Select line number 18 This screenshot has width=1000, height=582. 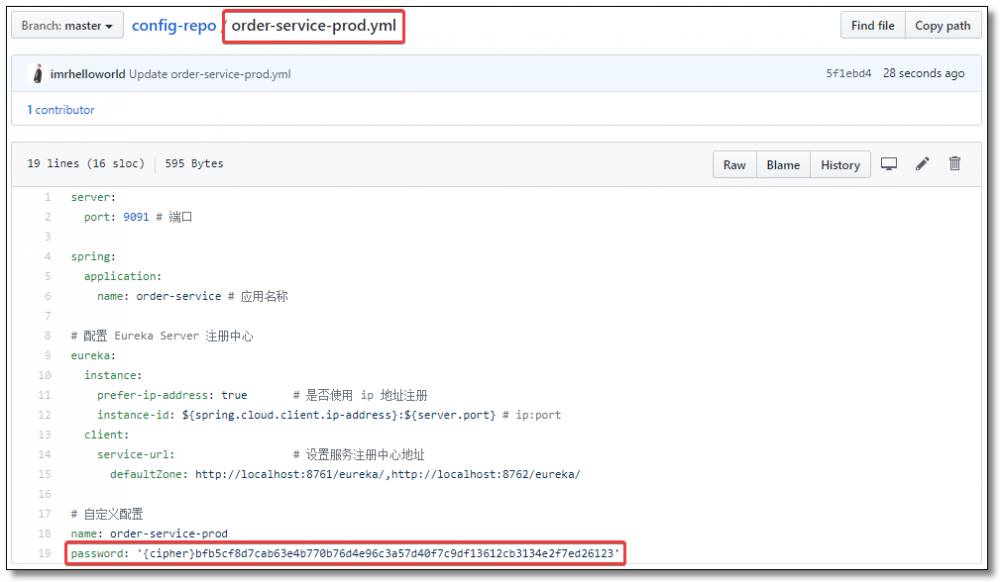tap(44, 534)
